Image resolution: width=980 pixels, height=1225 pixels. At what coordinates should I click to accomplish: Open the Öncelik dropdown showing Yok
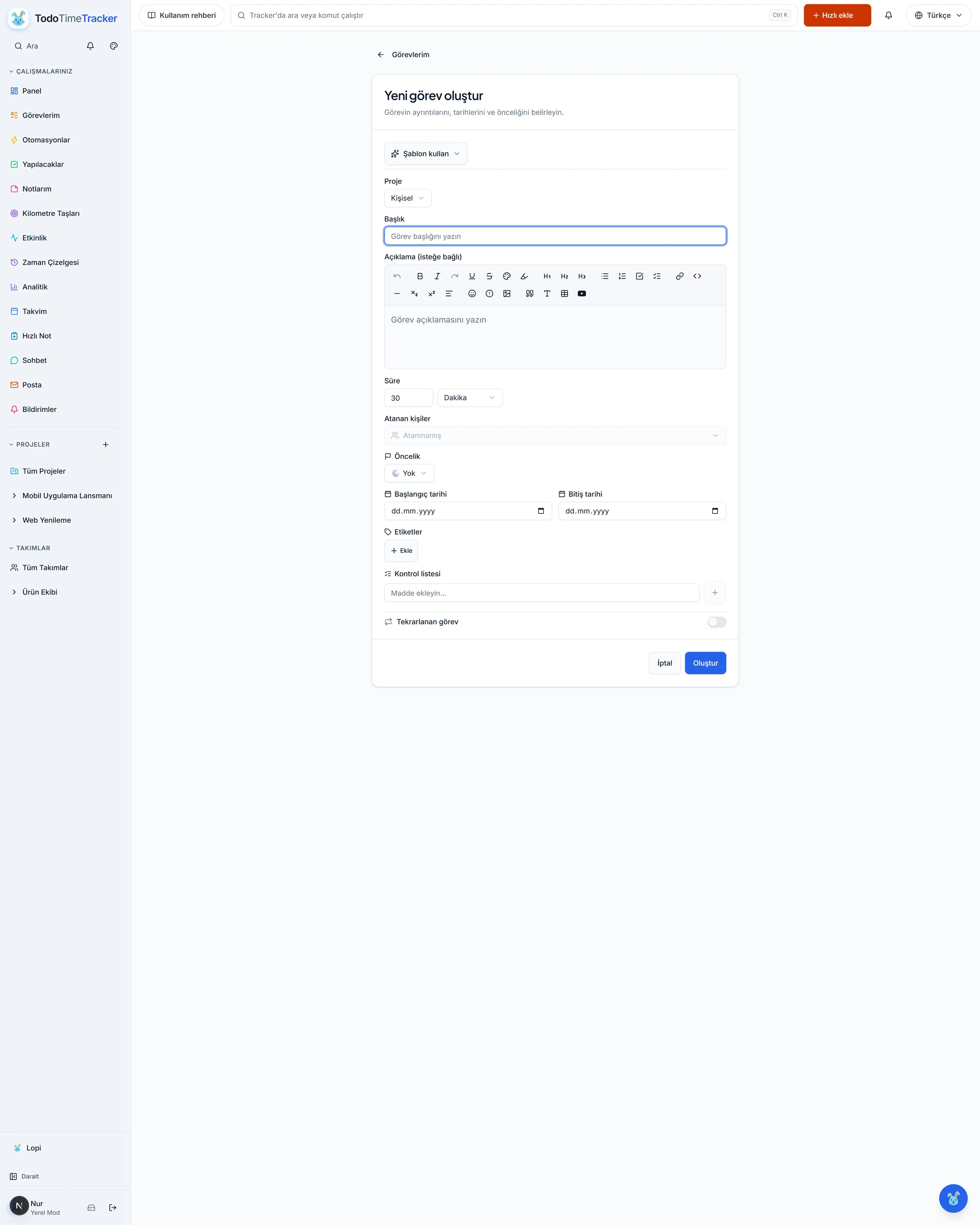(409, 473)
